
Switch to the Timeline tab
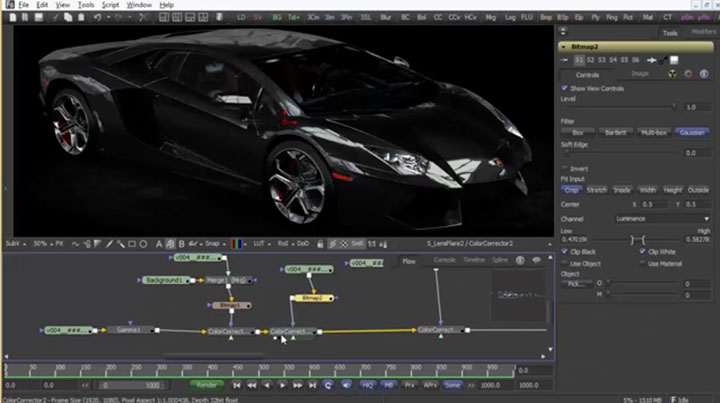[x=473, y=260]
